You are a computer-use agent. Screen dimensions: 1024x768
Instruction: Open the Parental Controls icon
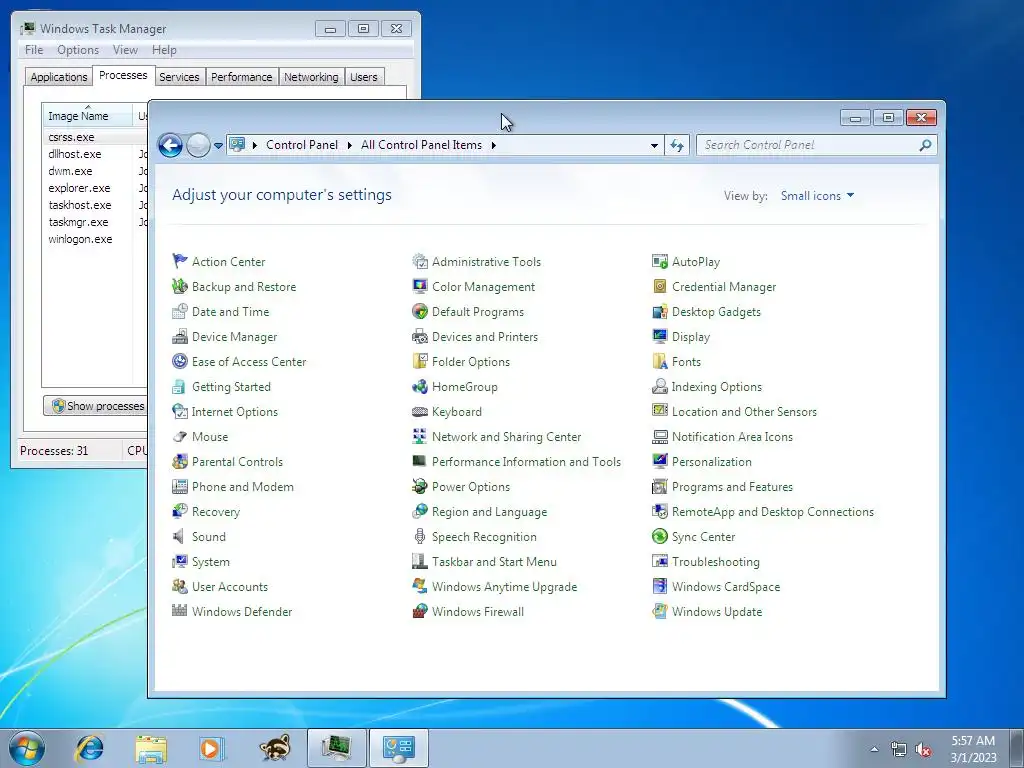point(180,461)
